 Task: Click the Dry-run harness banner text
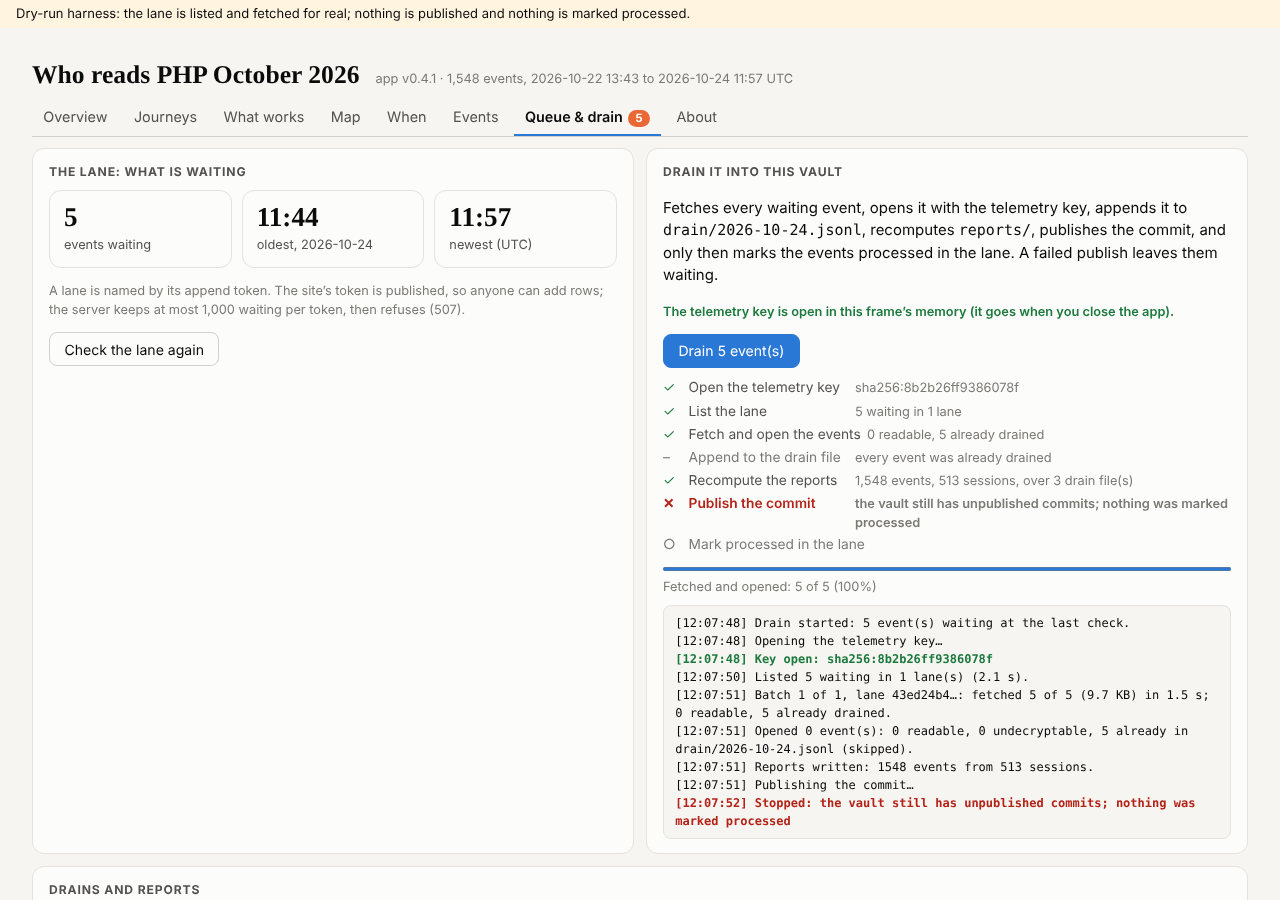pyautogui.click(x=353, y=13)
